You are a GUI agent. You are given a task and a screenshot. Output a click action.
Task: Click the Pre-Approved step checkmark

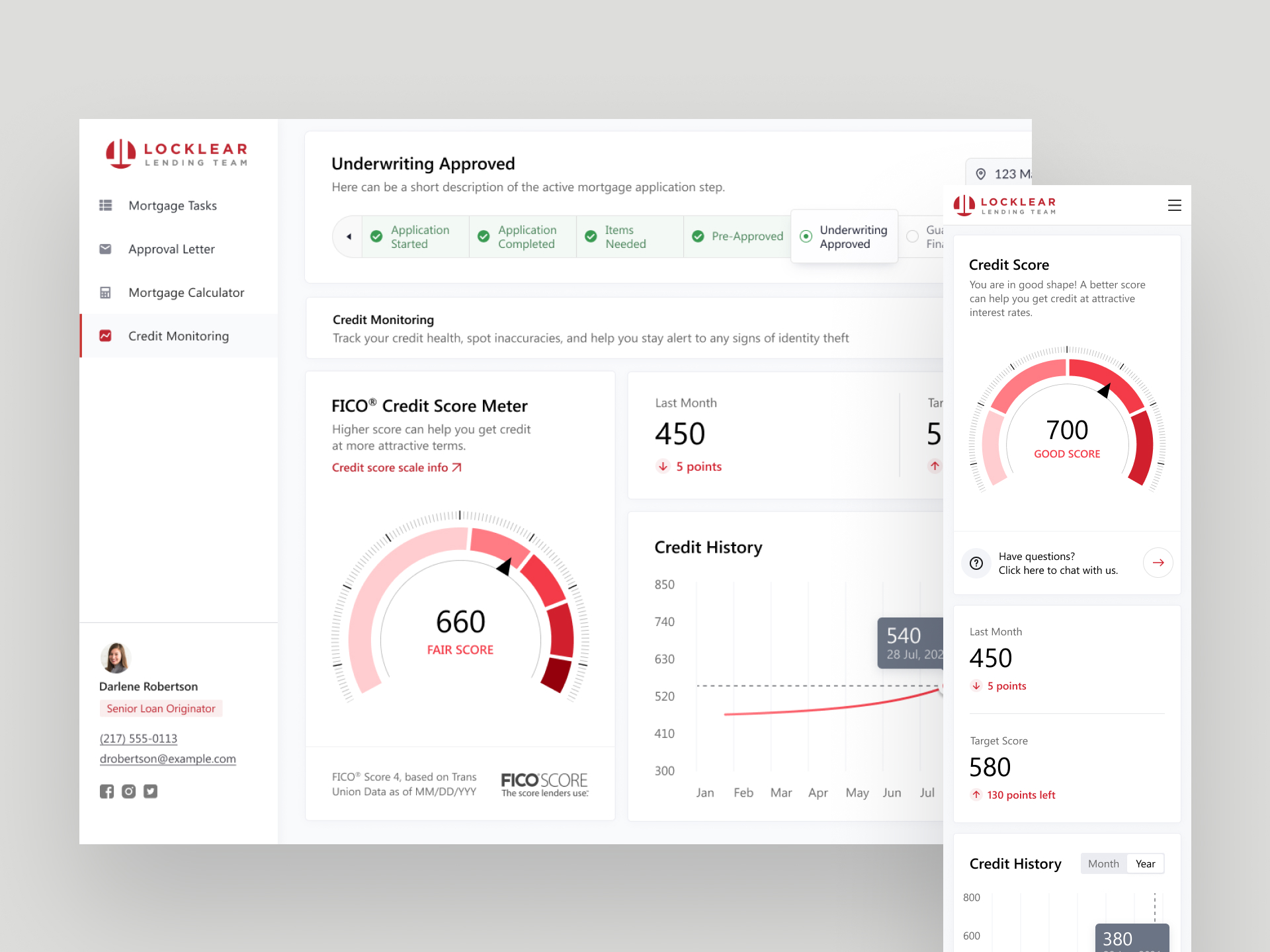[698, 237]
